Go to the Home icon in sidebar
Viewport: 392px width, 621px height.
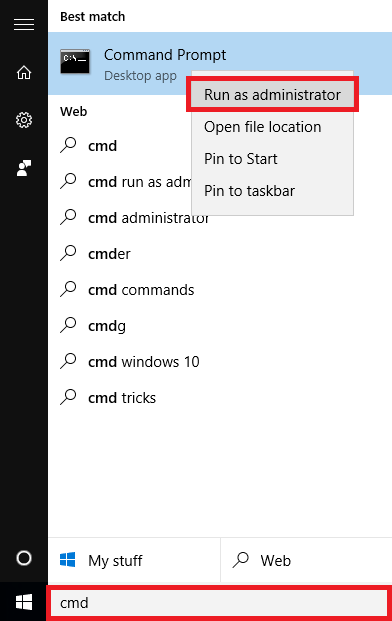24,72
